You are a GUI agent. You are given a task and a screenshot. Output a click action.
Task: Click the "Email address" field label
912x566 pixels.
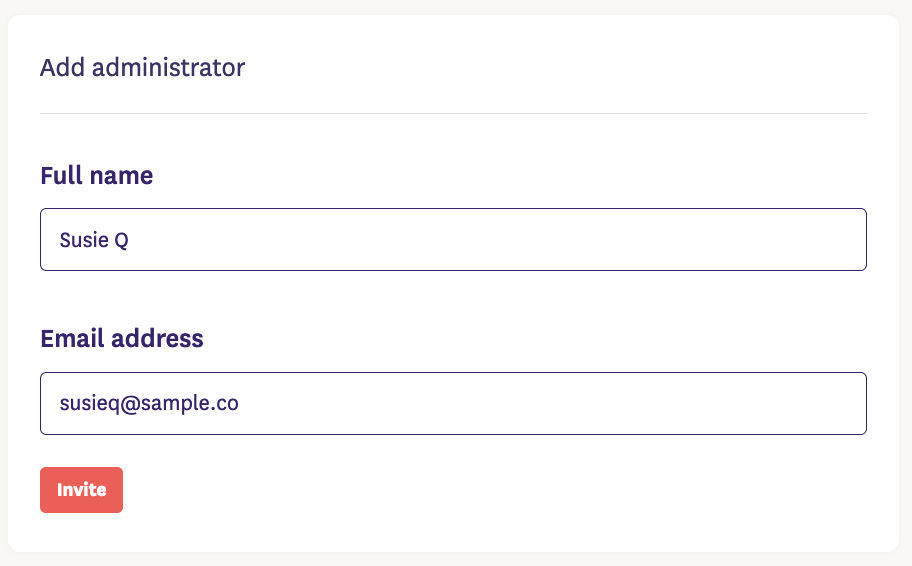point(121,339)
